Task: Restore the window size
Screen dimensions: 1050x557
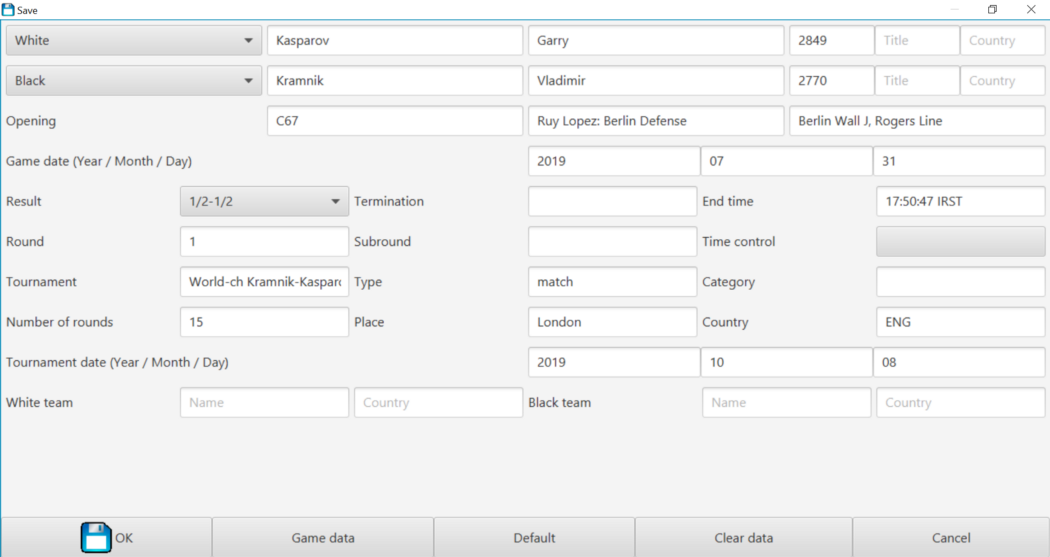Action: point(992,9)
